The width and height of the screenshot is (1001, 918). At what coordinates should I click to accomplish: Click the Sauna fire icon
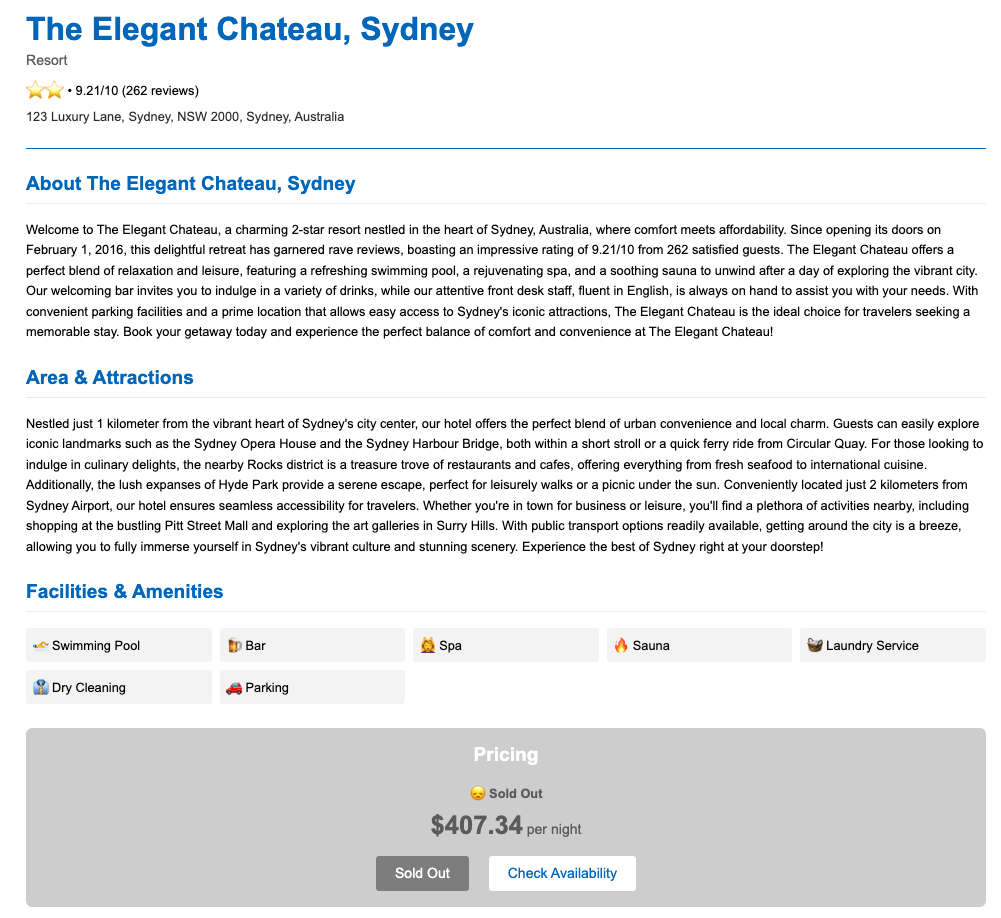tap(621, 646)
